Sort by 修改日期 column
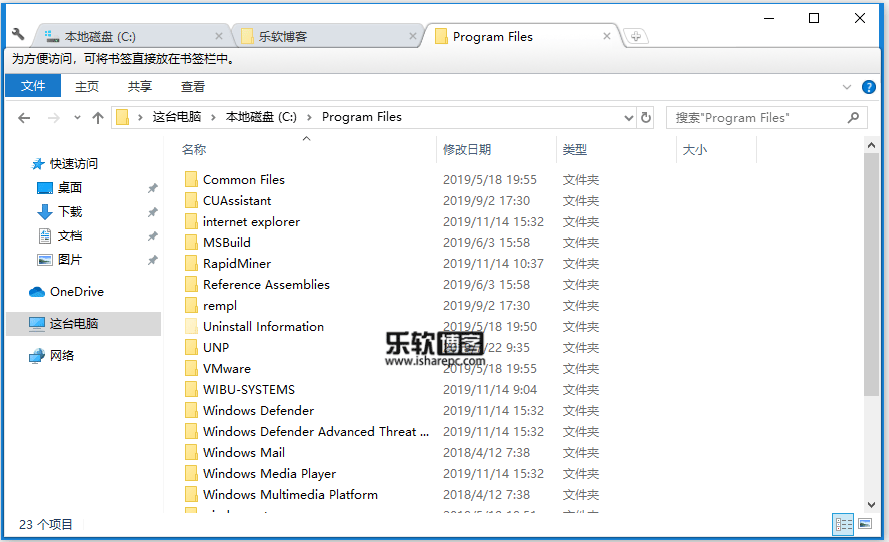The height and width of the screenshot is (542, 889). pyautogui.click(x=467, y=149)
